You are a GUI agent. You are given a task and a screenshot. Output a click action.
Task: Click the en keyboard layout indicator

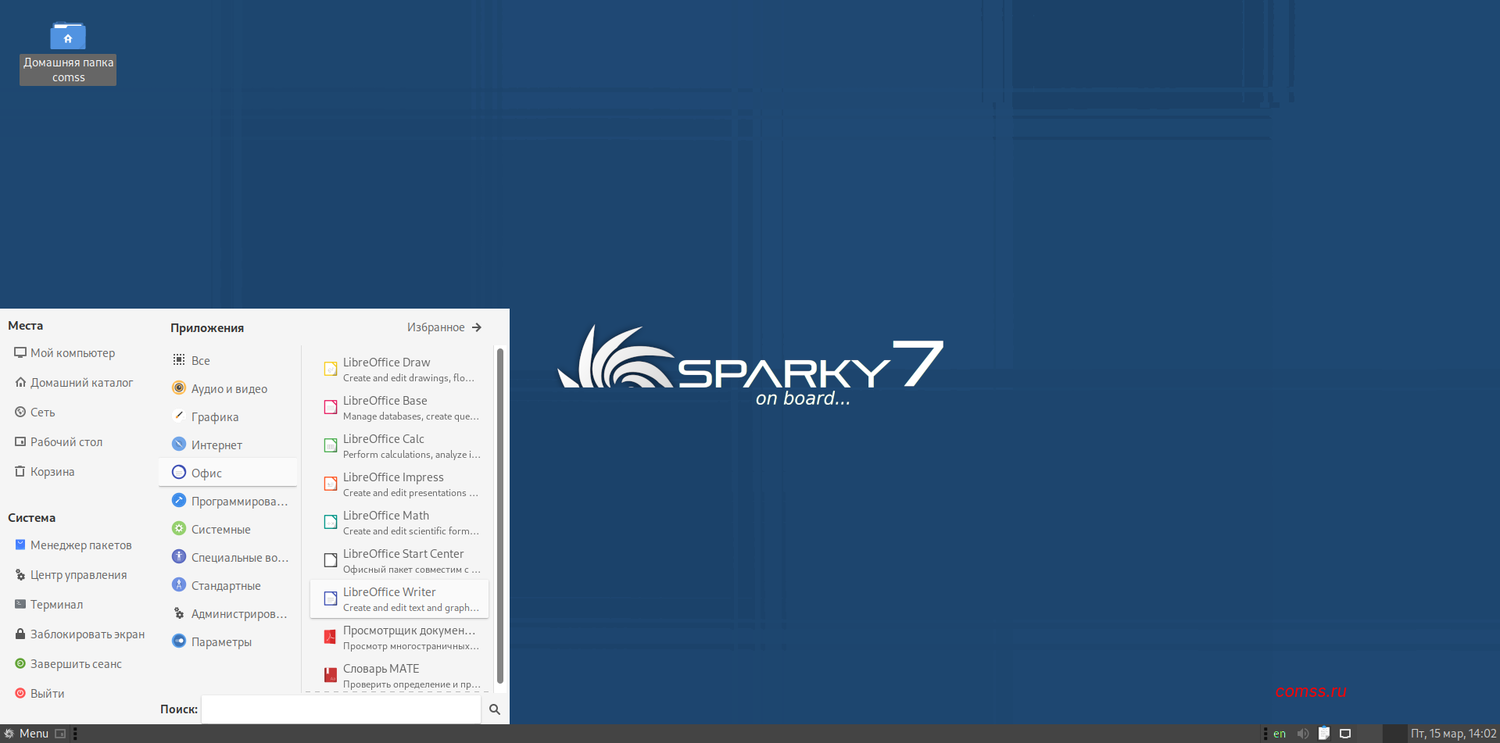click(x=1279, y=733)
